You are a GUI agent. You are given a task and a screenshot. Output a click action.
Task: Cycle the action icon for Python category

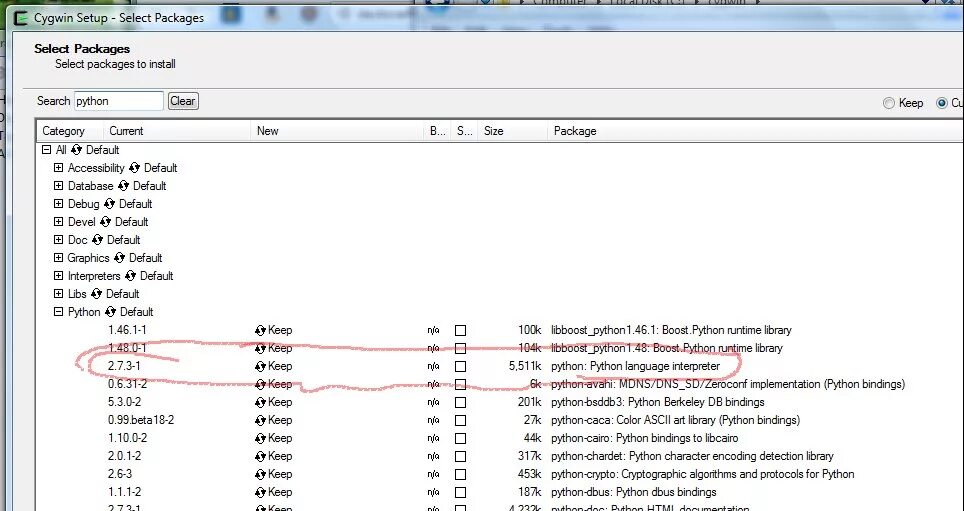[110, 312]
